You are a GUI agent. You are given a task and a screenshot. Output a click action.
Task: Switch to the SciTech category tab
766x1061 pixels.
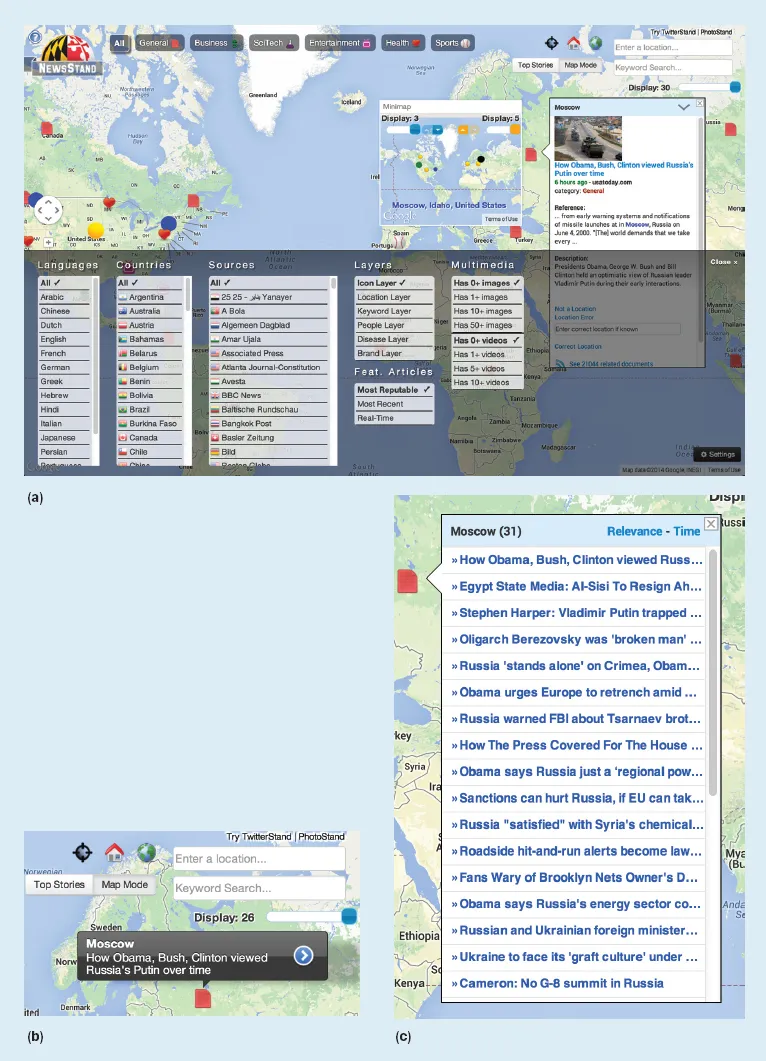(273, 43)
